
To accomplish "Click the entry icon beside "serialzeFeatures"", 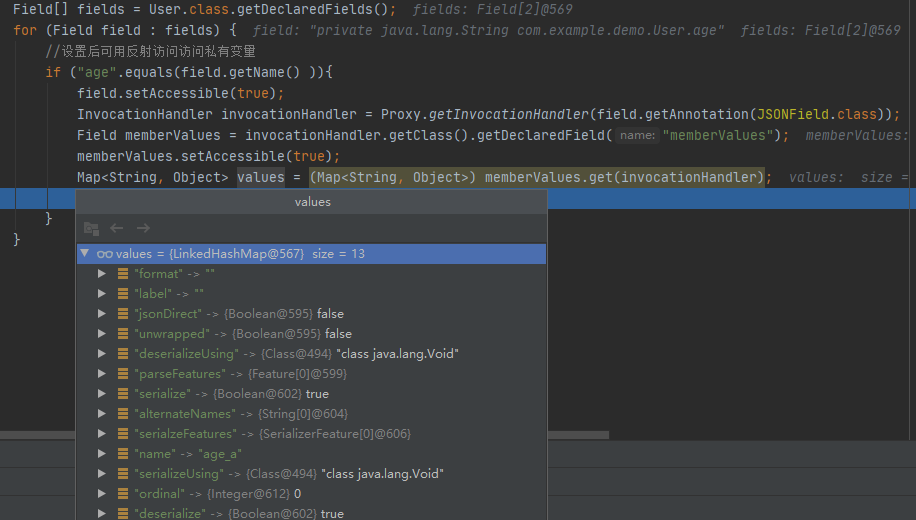I will click(x=123, y=434).
